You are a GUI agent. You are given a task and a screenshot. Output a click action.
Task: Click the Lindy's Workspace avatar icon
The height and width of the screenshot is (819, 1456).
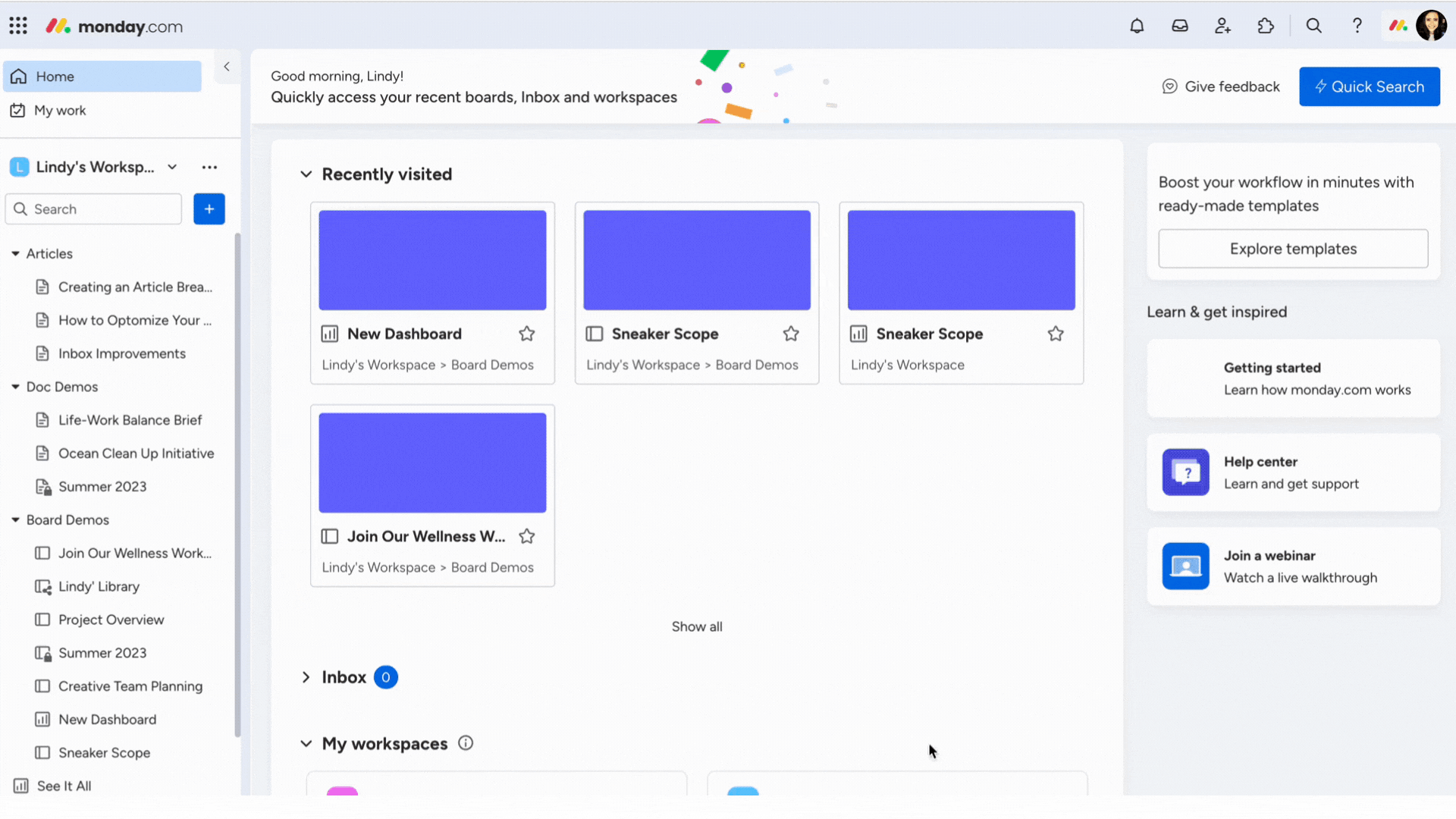(20, 167)
